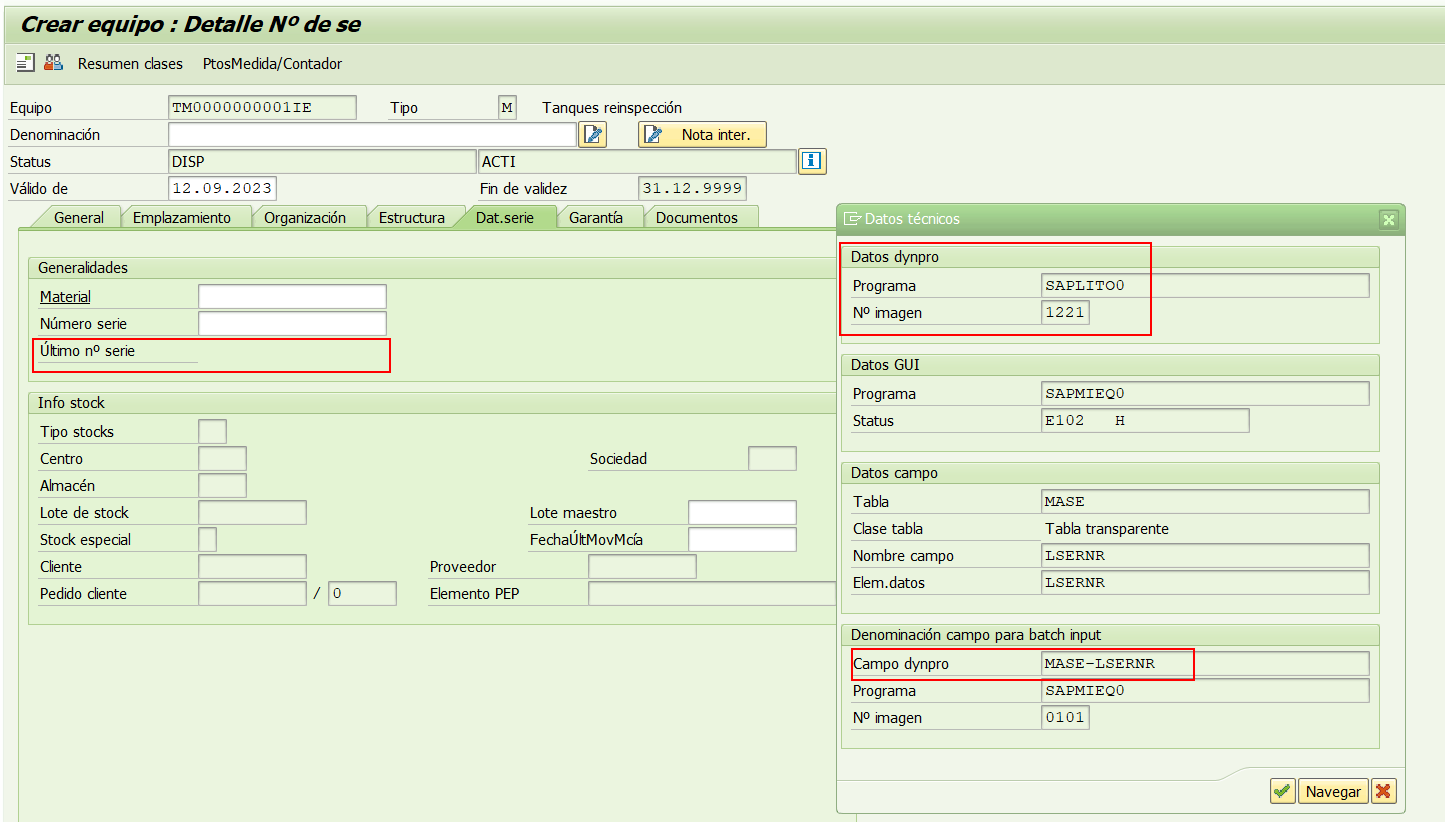Close the Datos técnicos dialog window
The height and width of the screenshot is (822, 1445).
[1388, 219]
